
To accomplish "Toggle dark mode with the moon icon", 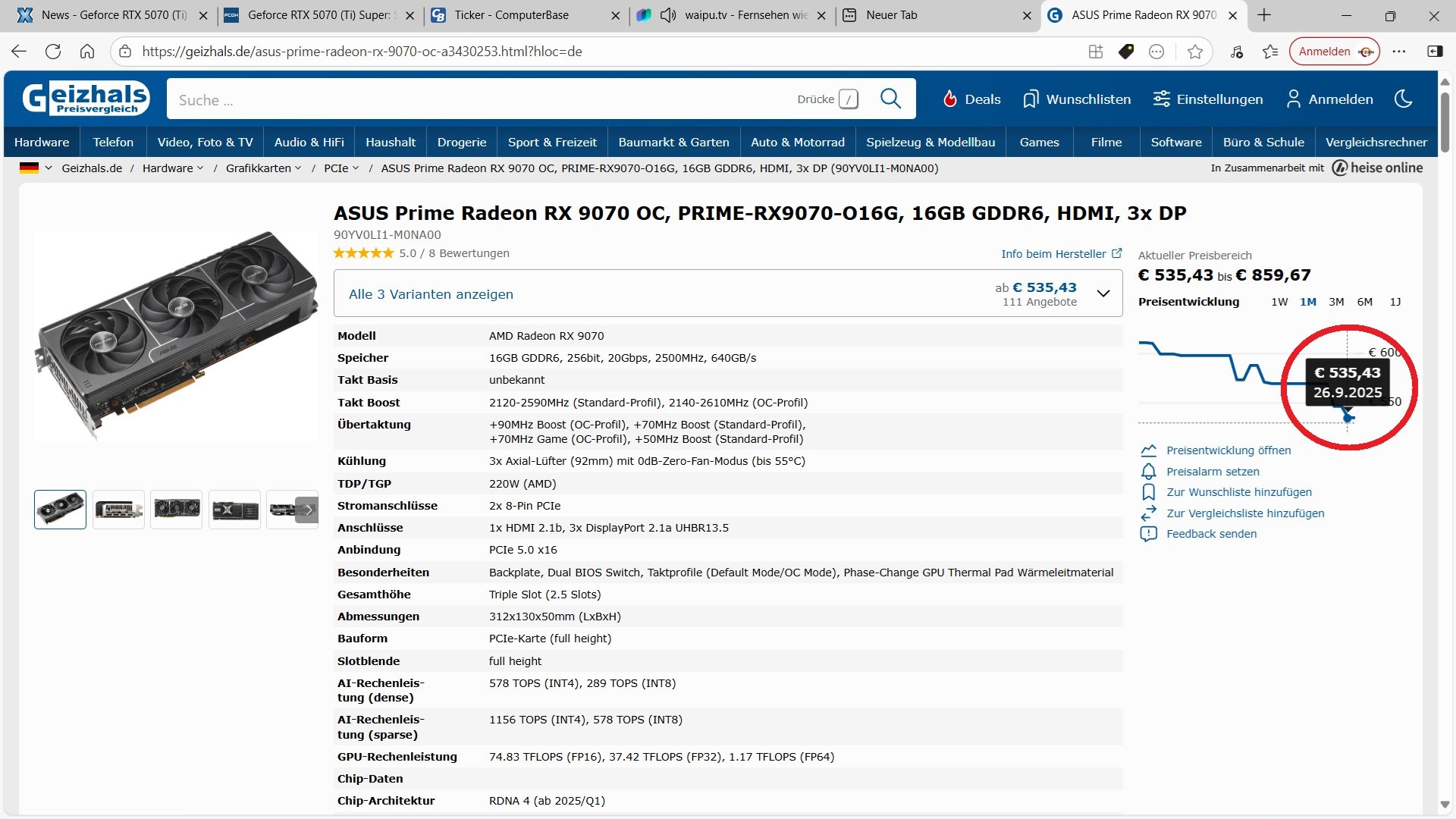I will pyautogui.click(x=1403, y=99).
